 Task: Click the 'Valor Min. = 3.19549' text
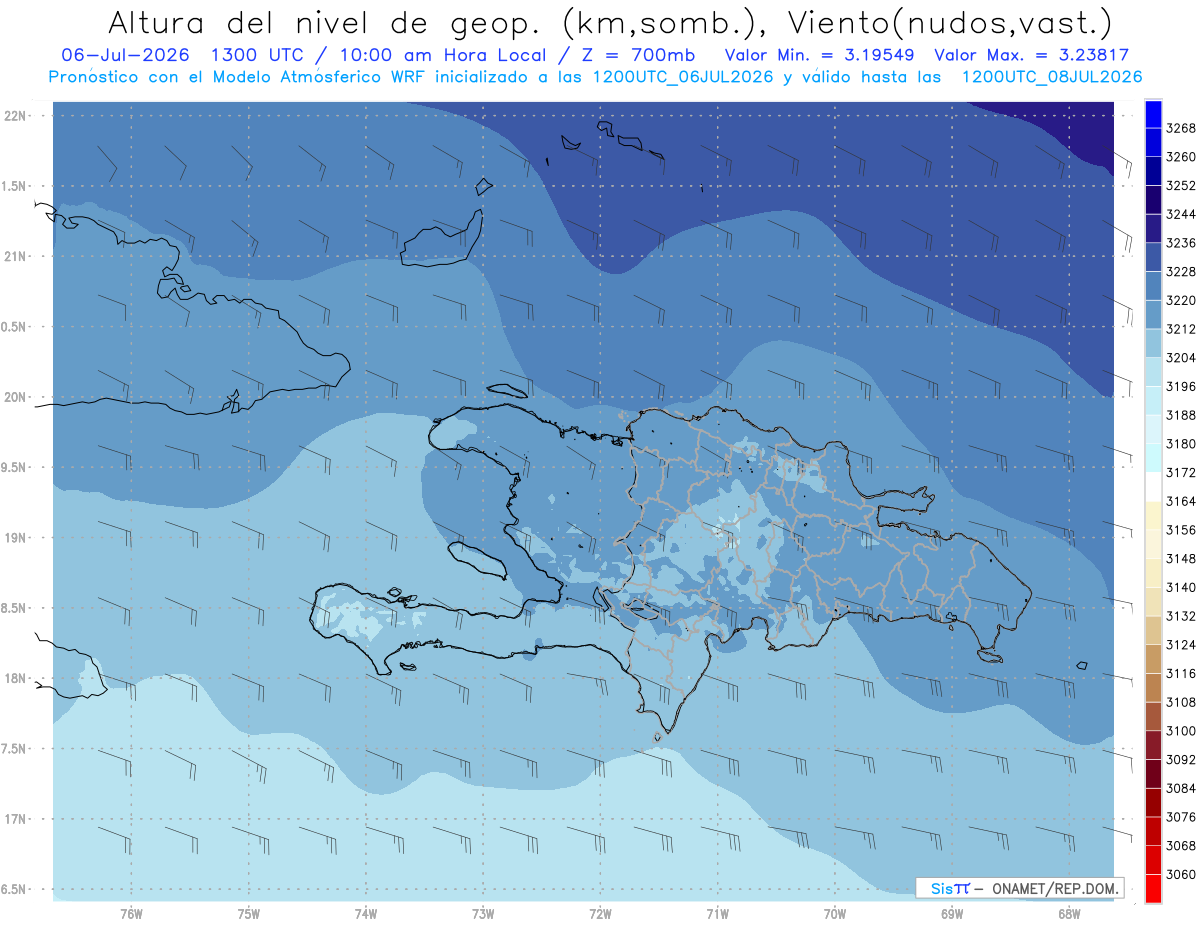[819, 56]
